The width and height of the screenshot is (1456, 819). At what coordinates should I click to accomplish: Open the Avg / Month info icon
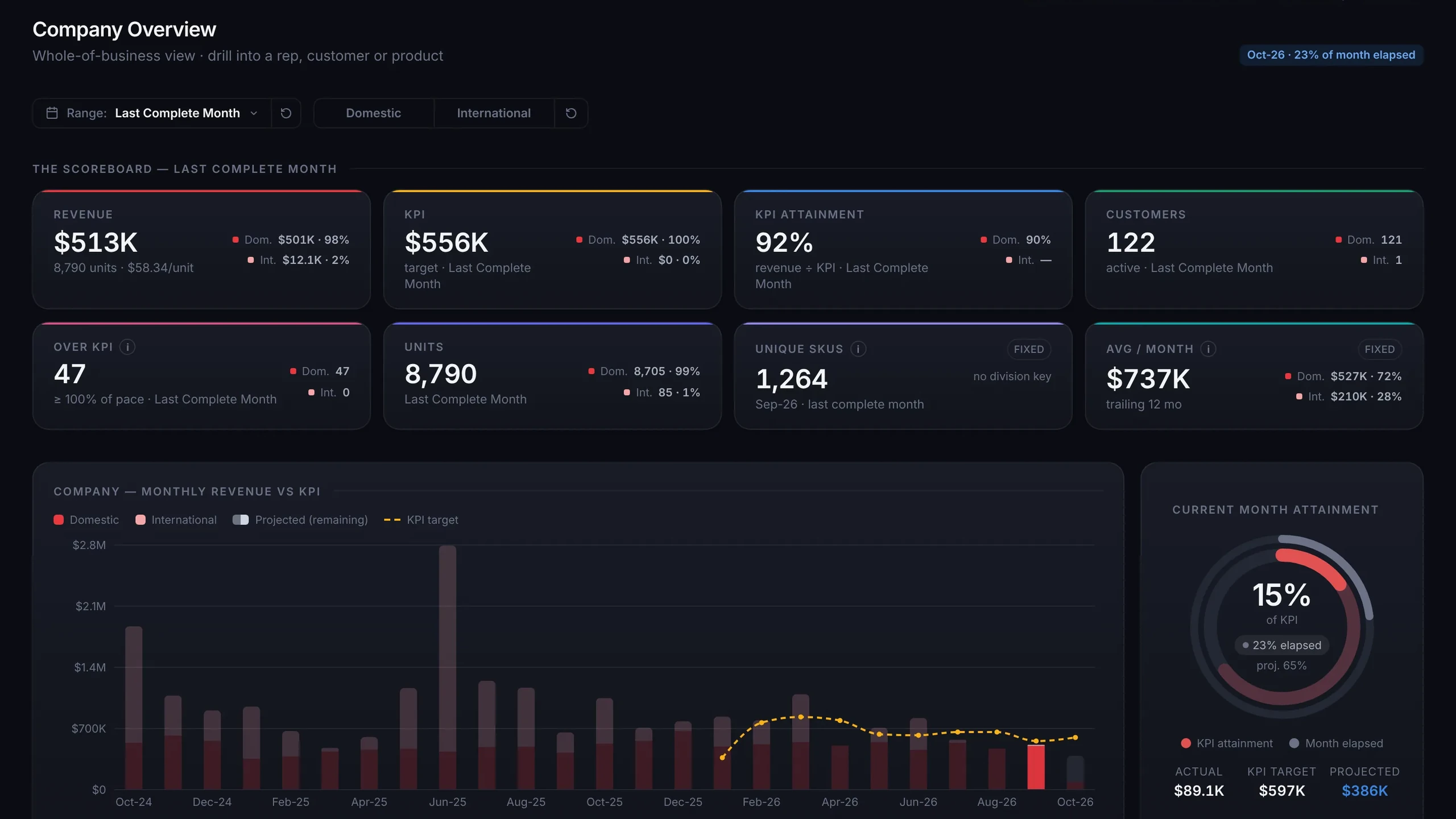(1209, 349)
